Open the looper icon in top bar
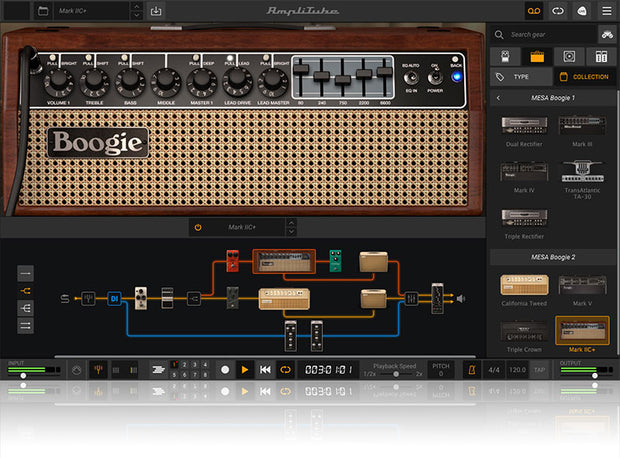The image size is (620, 458). 558,11
